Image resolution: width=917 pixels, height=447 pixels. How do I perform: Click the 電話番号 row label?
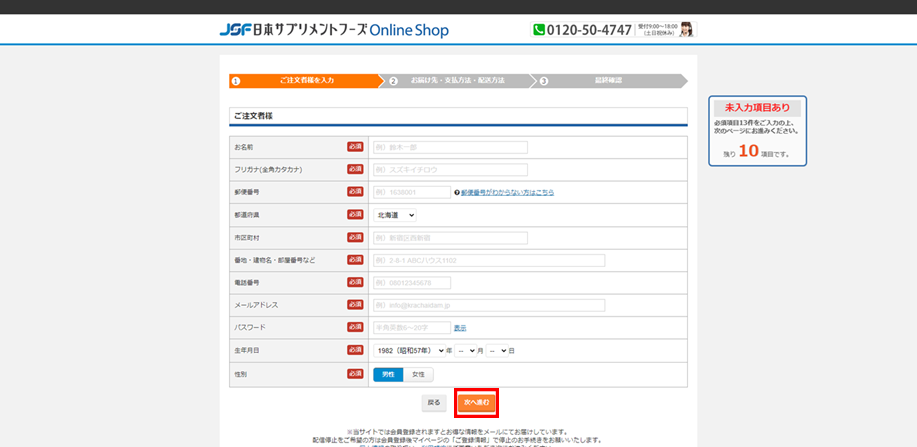coord(246,283)
